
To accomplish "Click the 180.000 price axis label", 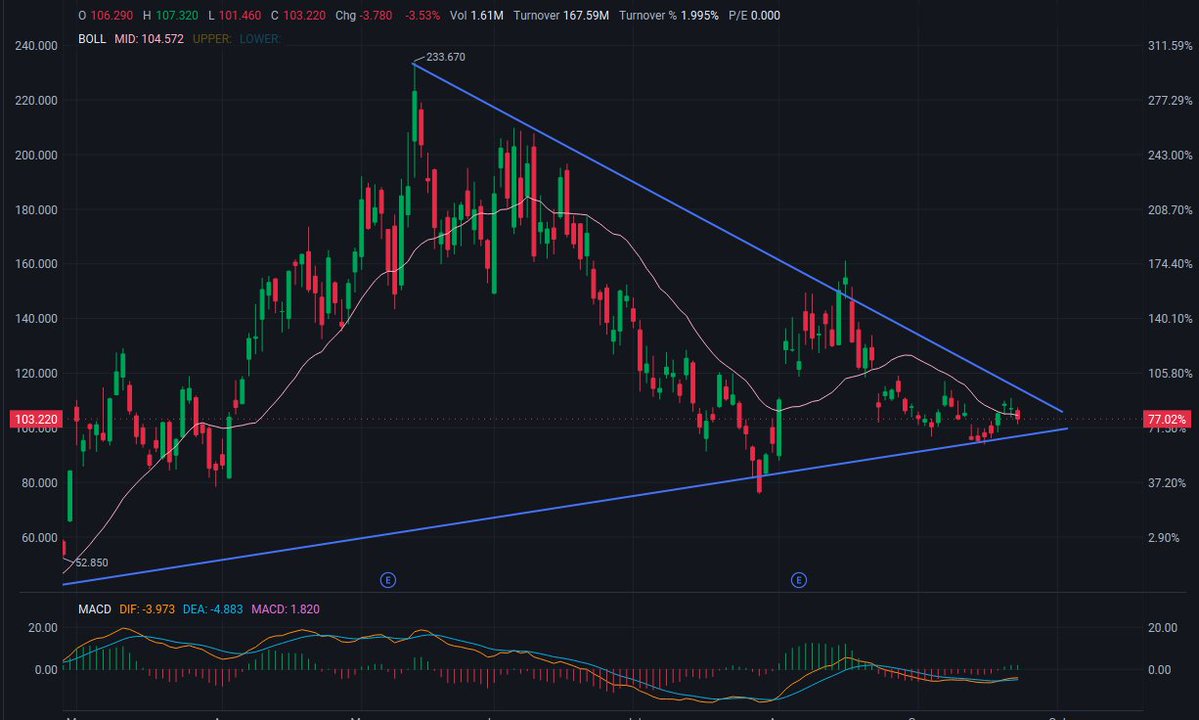I will point(36,209).
